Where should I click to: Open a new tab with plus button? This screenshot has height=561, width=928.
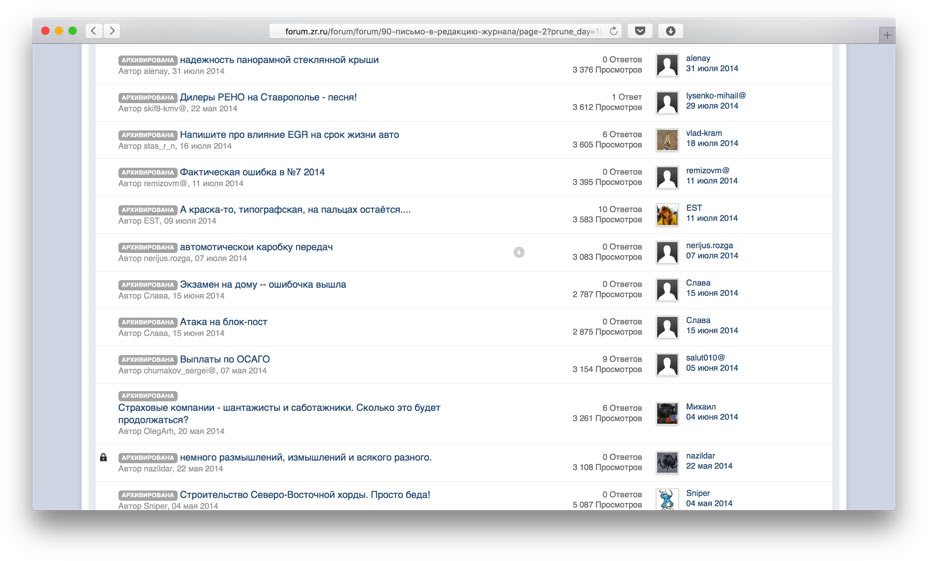[886, 35]
